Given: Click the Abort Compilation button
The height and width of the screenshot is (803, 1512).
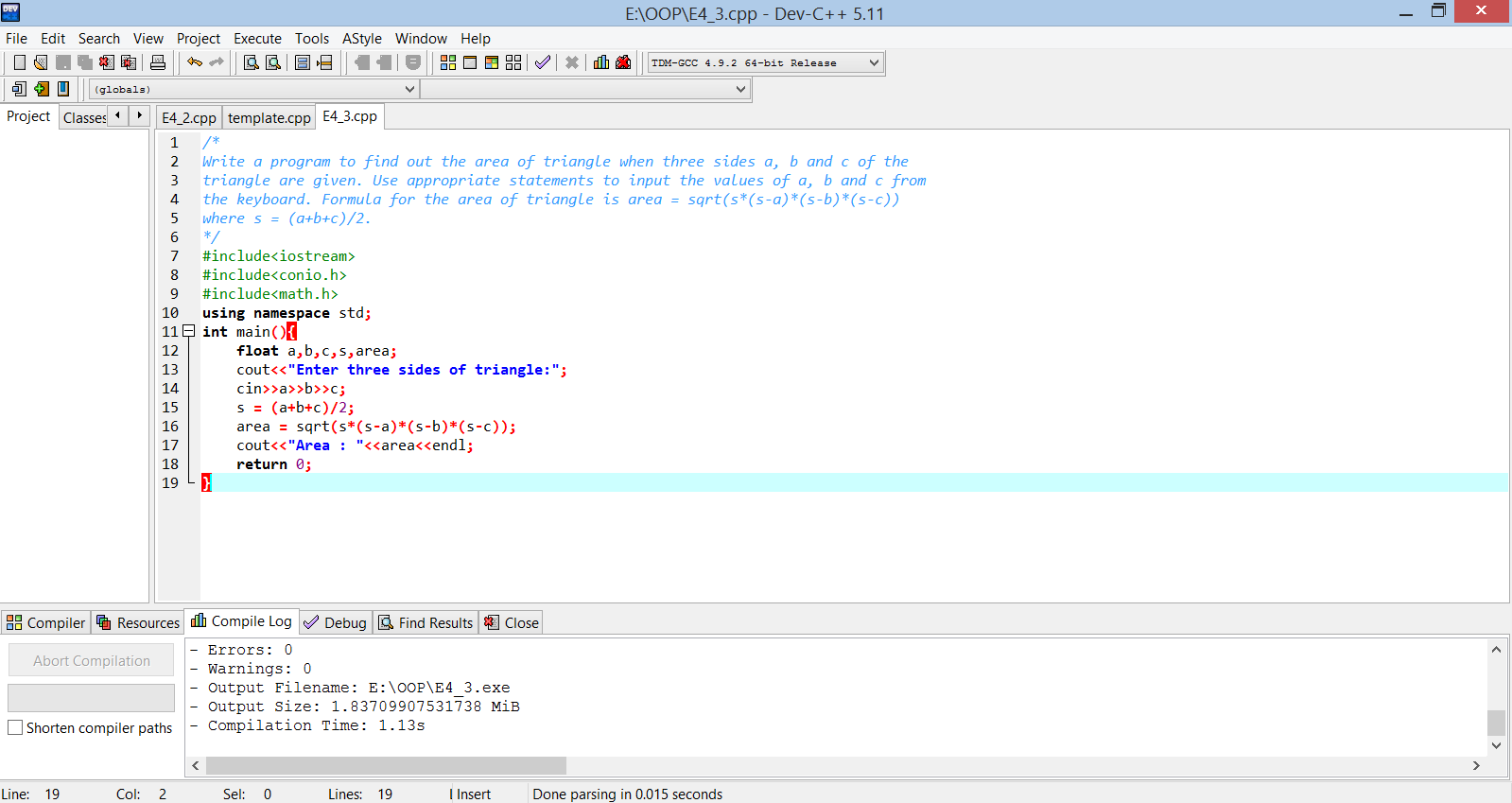Looking at the screenshot, I should tap(92, 660).
